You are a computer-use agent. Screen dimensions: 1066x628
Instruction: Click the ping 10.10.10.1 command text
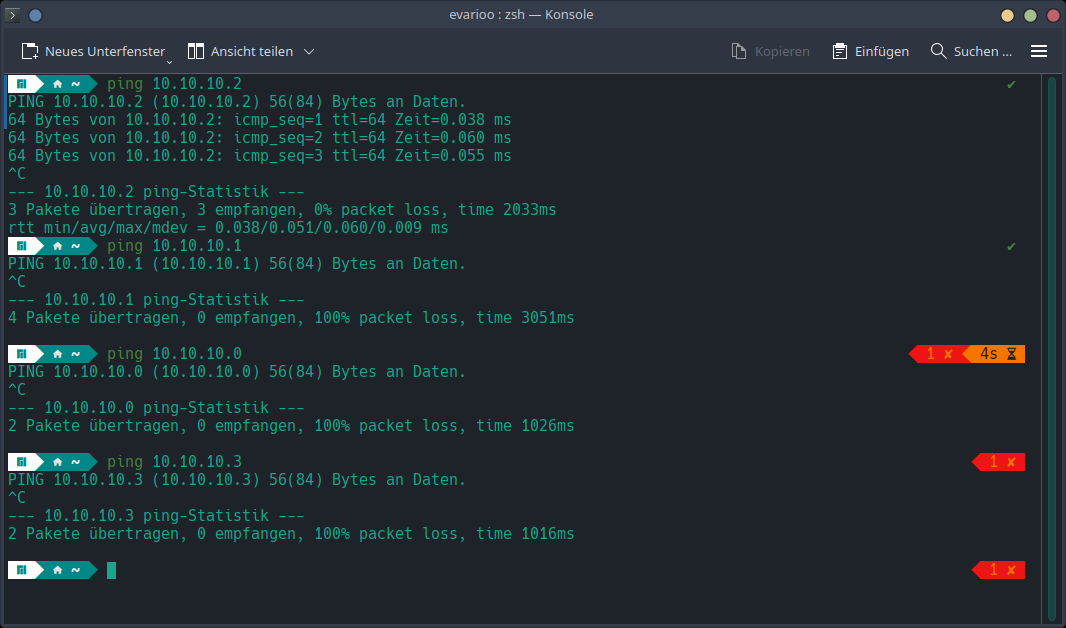click(x=174, y=246)
